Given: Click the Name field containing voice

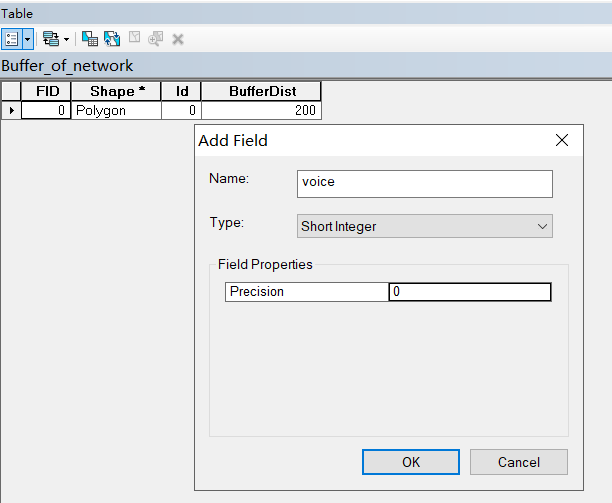Looking at the screenshot, I should [425, 184].
